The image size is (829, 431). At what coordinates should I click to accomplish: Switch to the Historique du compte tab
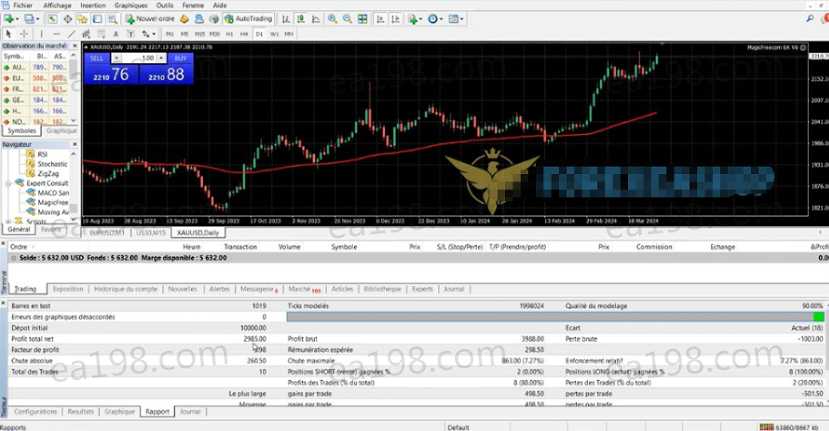point(125,288)
